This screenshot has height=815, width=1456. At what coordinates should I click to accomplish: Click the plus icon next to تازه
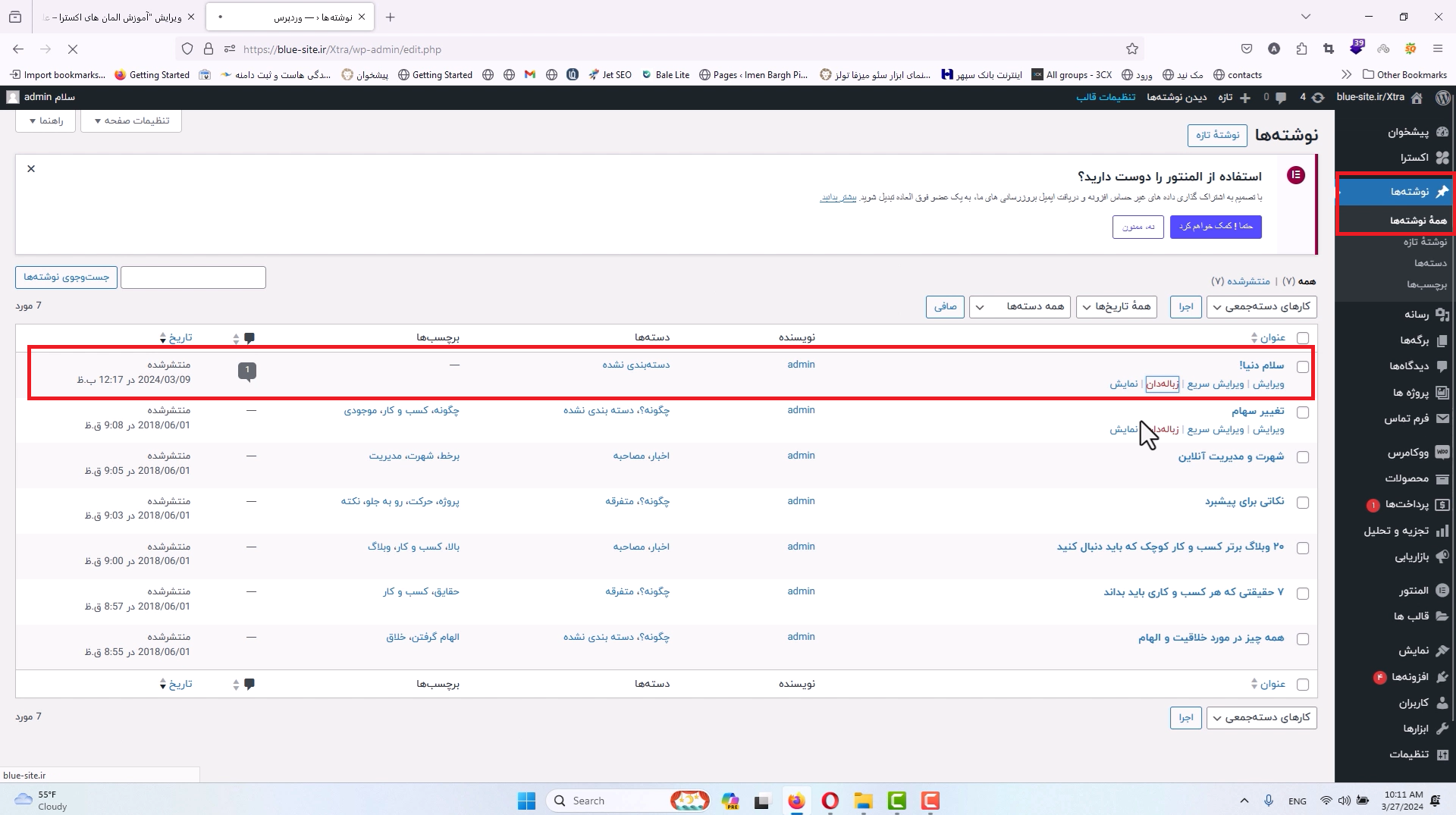[x=1245, y=97]
